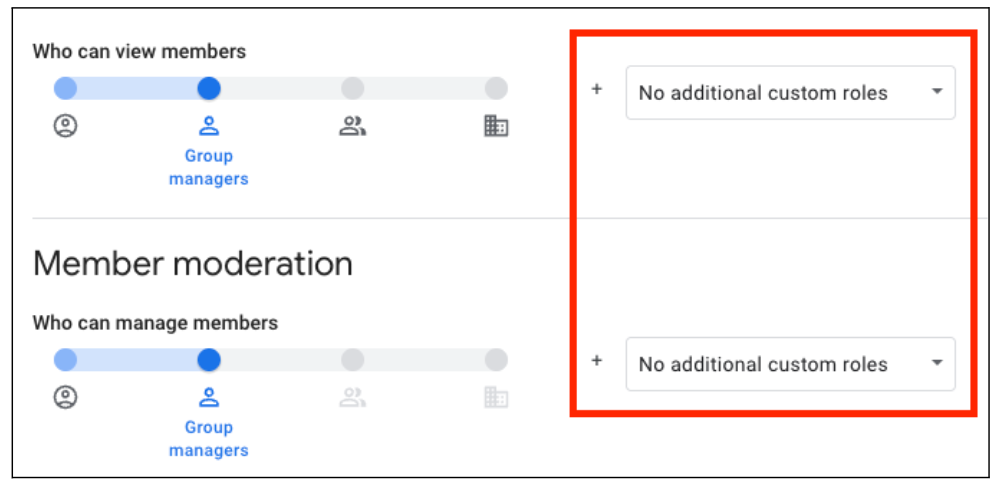1005x486 pixels.
Task: Click Group managers person icon under manage members
Action: tap(209, 398)
